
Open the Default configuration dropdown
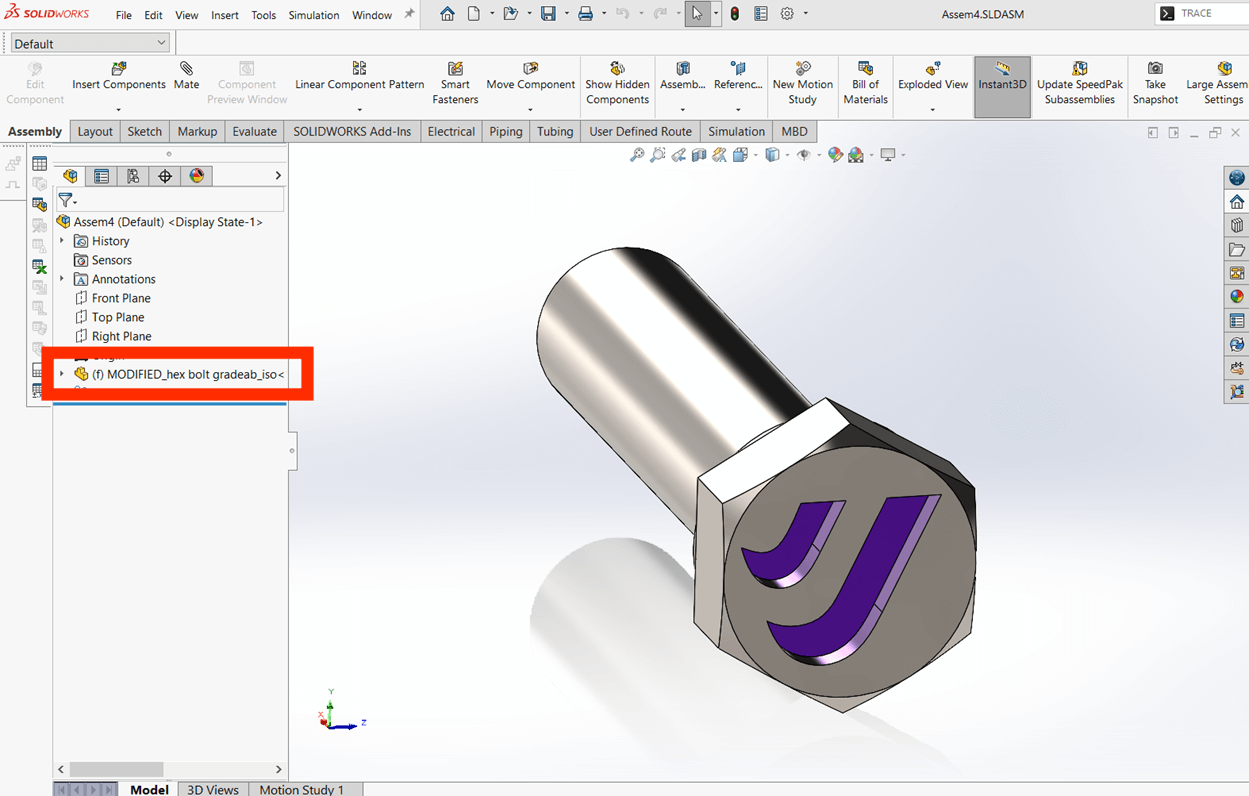(x=90, y=44)
